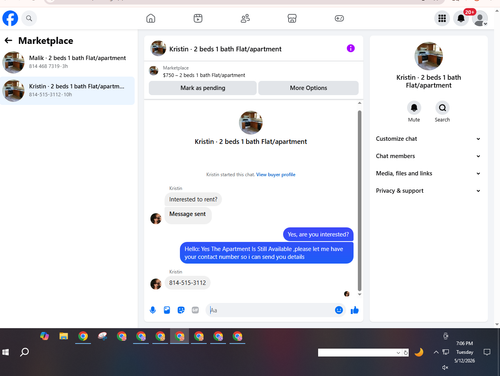
Task: Open the account profile menu
Action: click(x=480, y=19)
